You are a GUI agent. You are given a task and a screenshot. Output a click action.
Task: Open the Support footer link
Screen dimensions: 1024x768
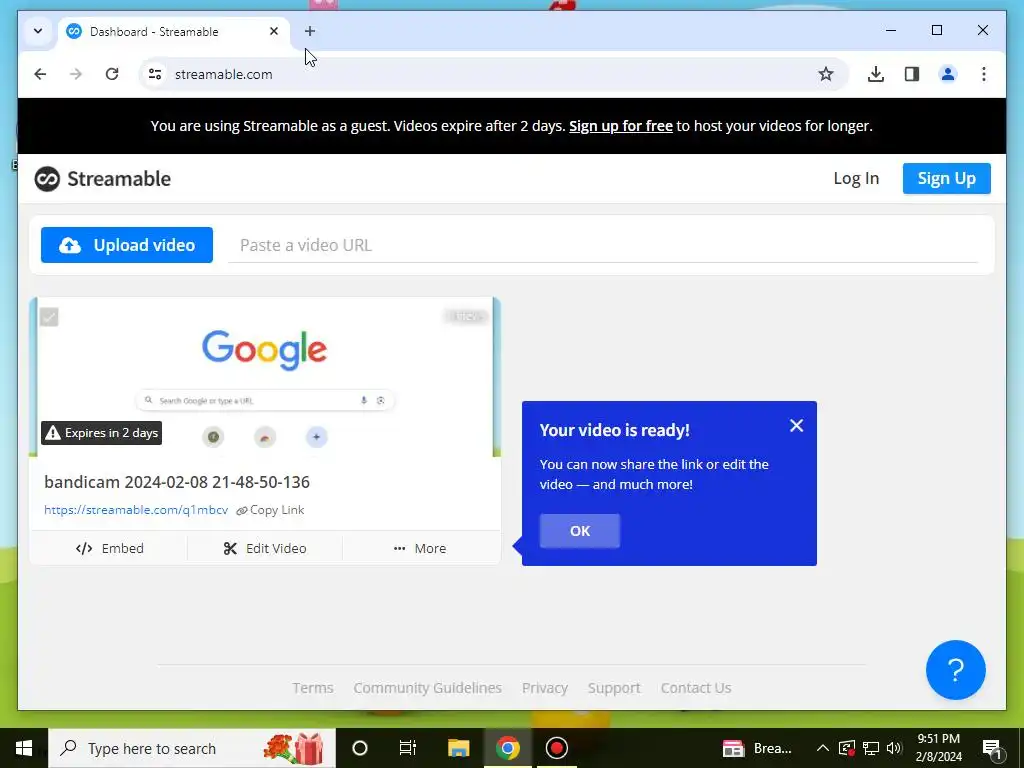coord(614,688)
